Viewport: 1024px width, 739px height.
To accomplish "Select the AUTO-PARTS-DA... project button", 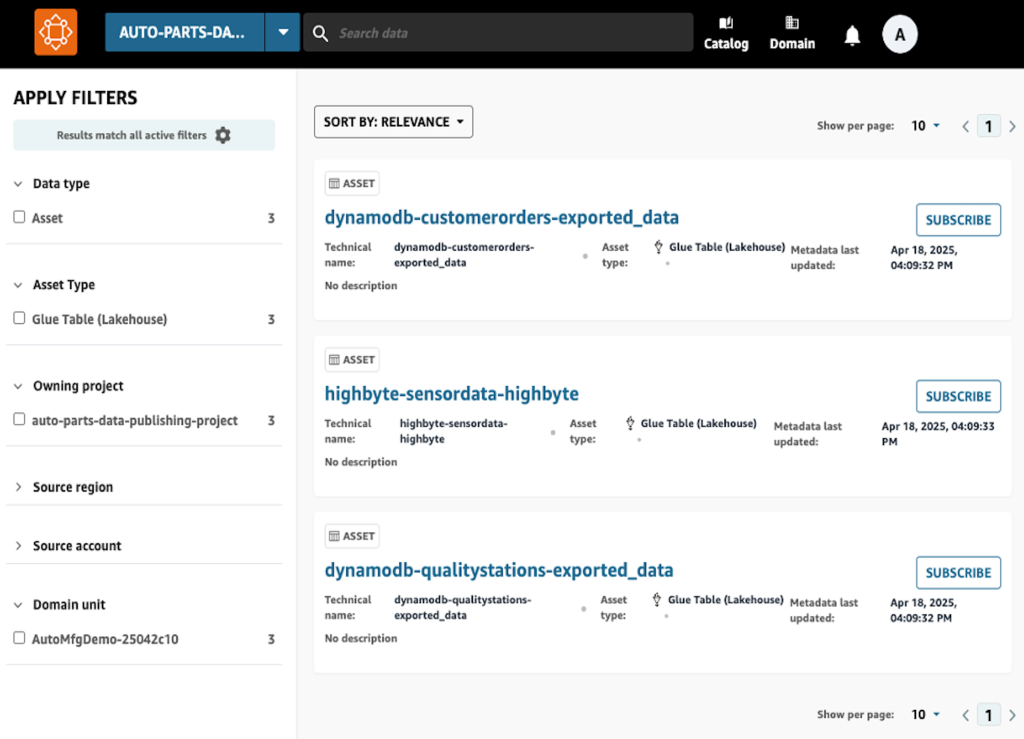I will click(x=185, y=32).
